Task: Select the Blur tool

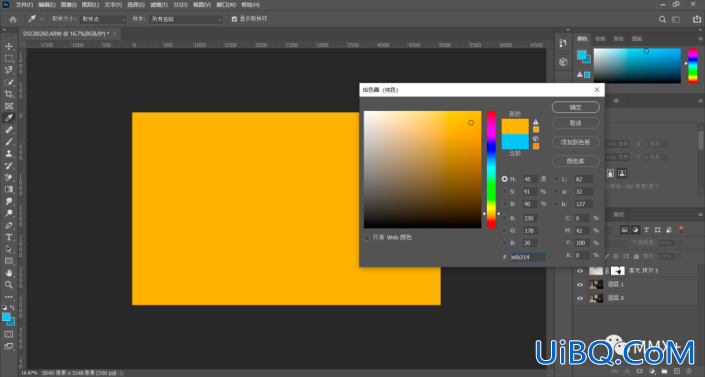Action: click(x=9, y=202)
